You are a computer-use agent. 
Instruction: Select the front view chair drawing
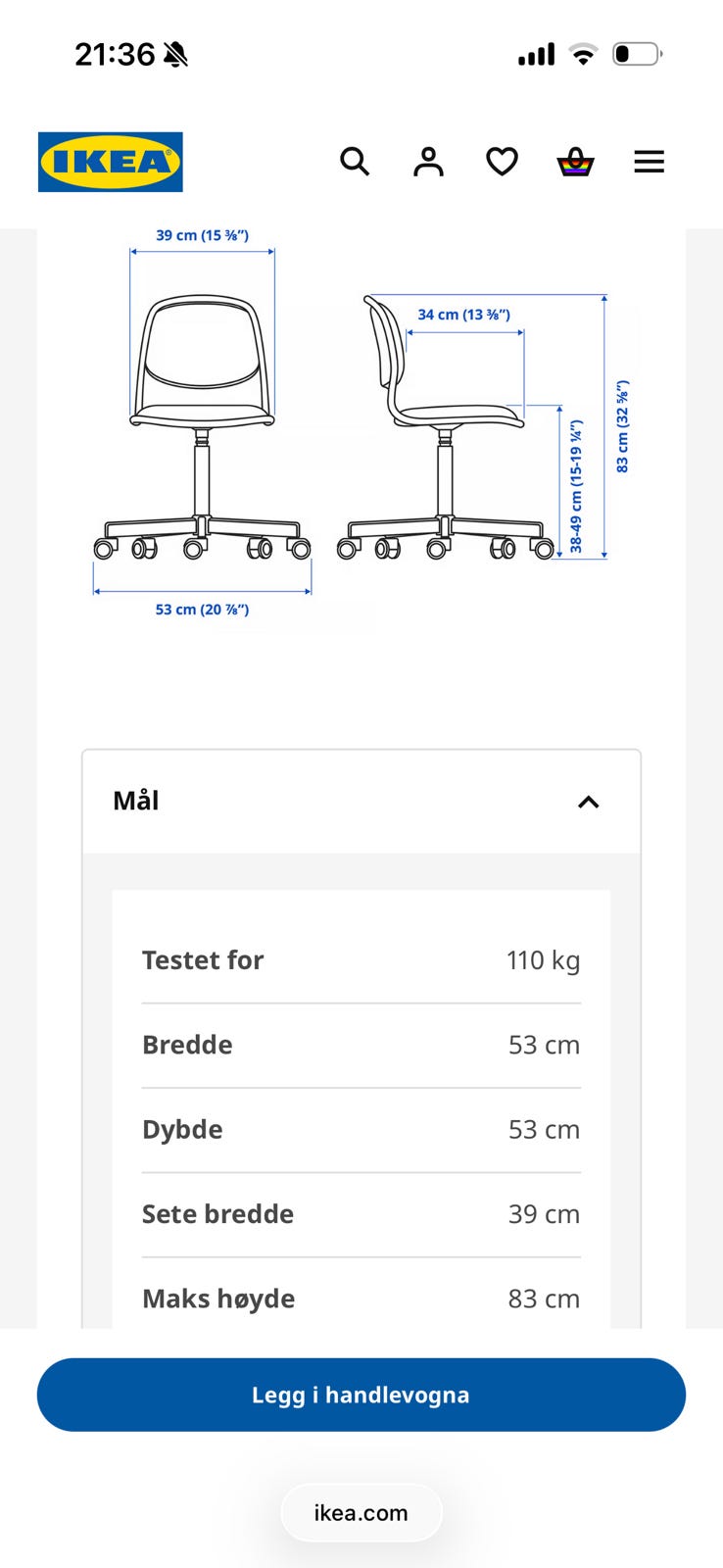(x=203, y=426)
